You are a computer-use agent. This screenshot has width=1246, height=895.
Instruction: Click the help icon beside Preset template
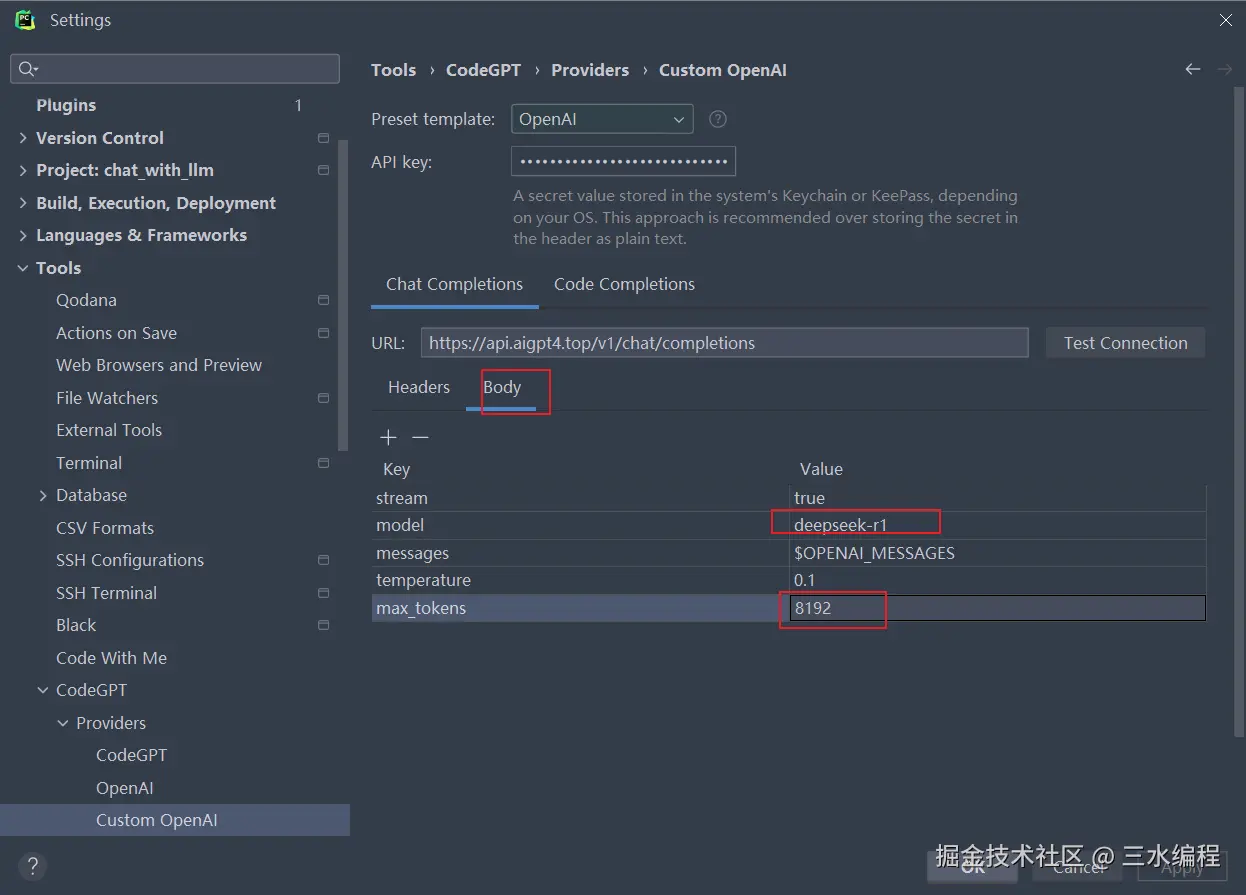[717, 119]
